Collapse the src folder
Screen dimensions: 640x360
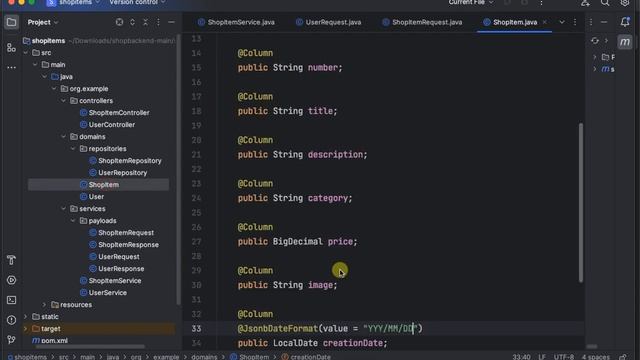coord(25,53)
